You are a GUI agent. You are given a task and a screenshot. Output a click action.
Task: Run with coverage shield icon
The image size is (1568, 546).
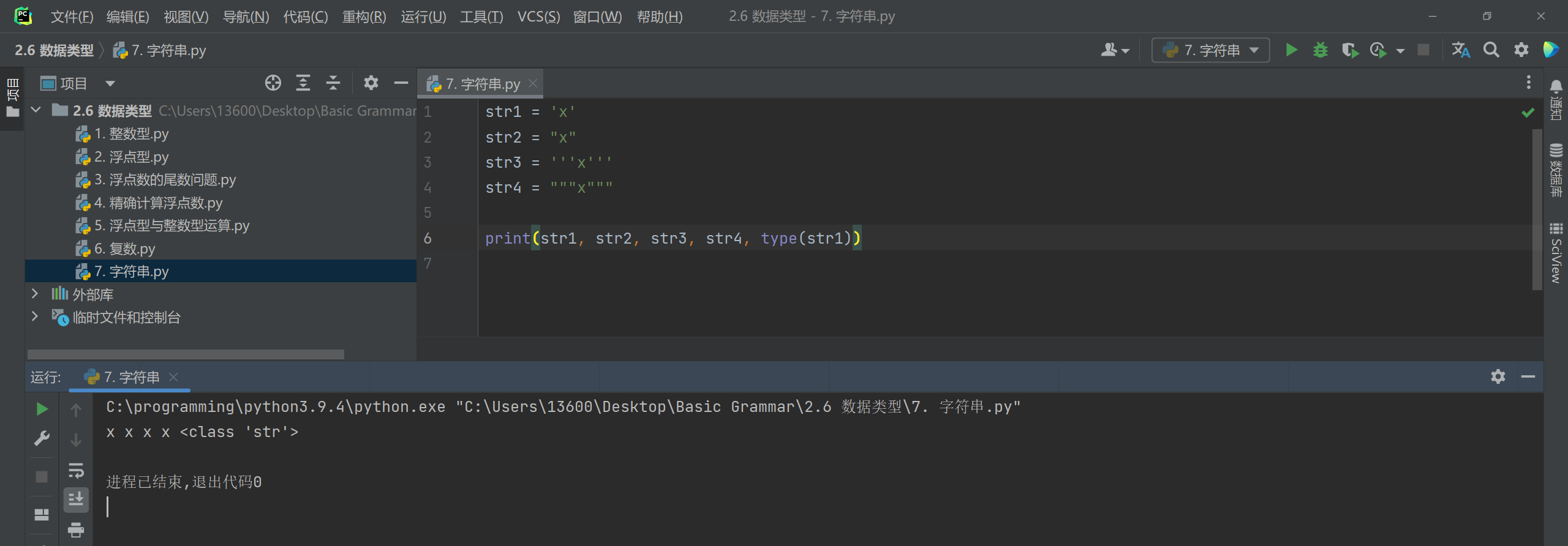pyautogui.click(x=1349, y=50)
